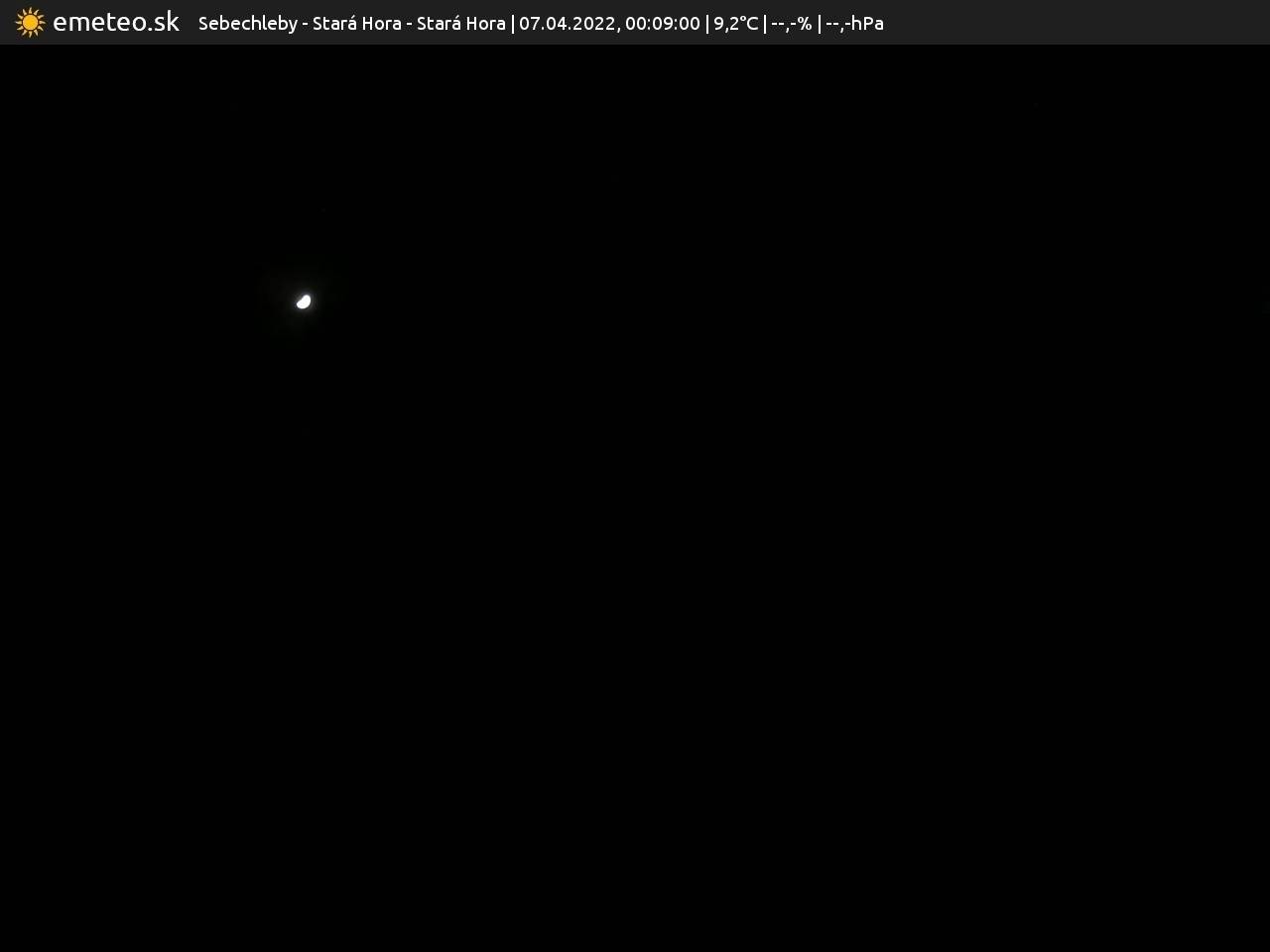Click the separator between time and temperature
This screenshot has height=952, width=1270.
click(x=707, y=23)
